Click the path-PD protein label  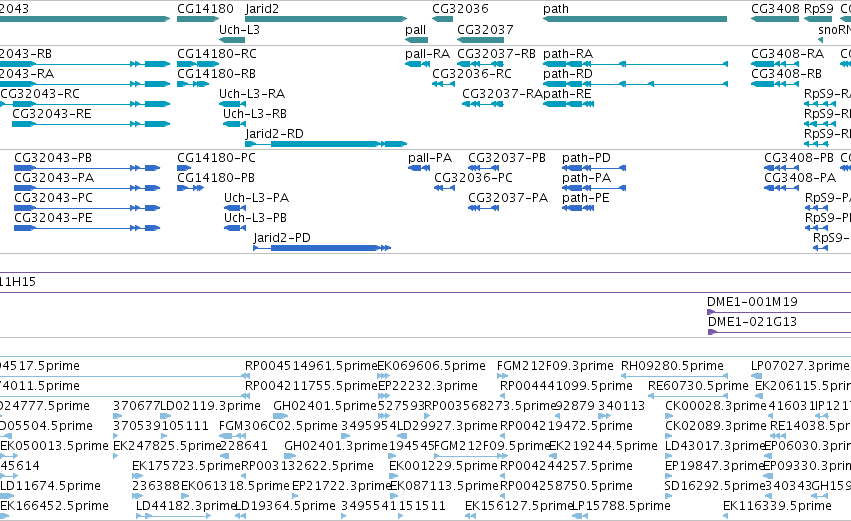click(x=586, y=158)
